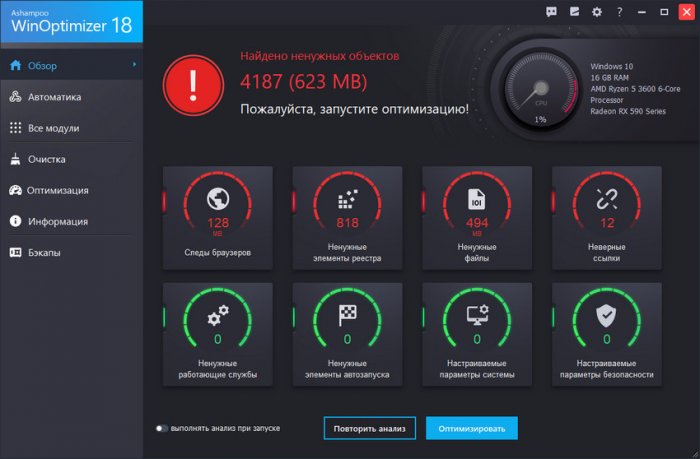The height and width of the screenshot is (459, 700).
Task: Click the Оптимизировать button
Action: click(472, 428)
